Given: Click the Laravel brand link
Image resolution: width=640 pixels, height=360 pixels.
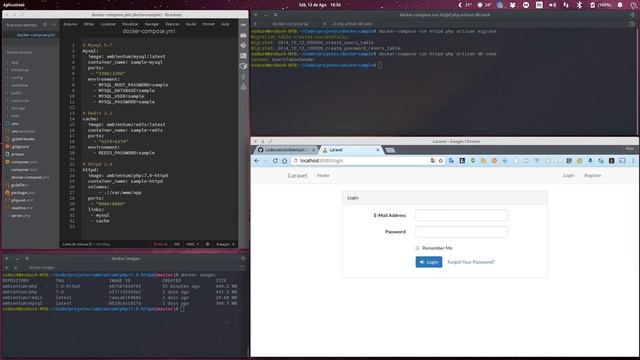Looking at the screenshot, I should [298, 176].
